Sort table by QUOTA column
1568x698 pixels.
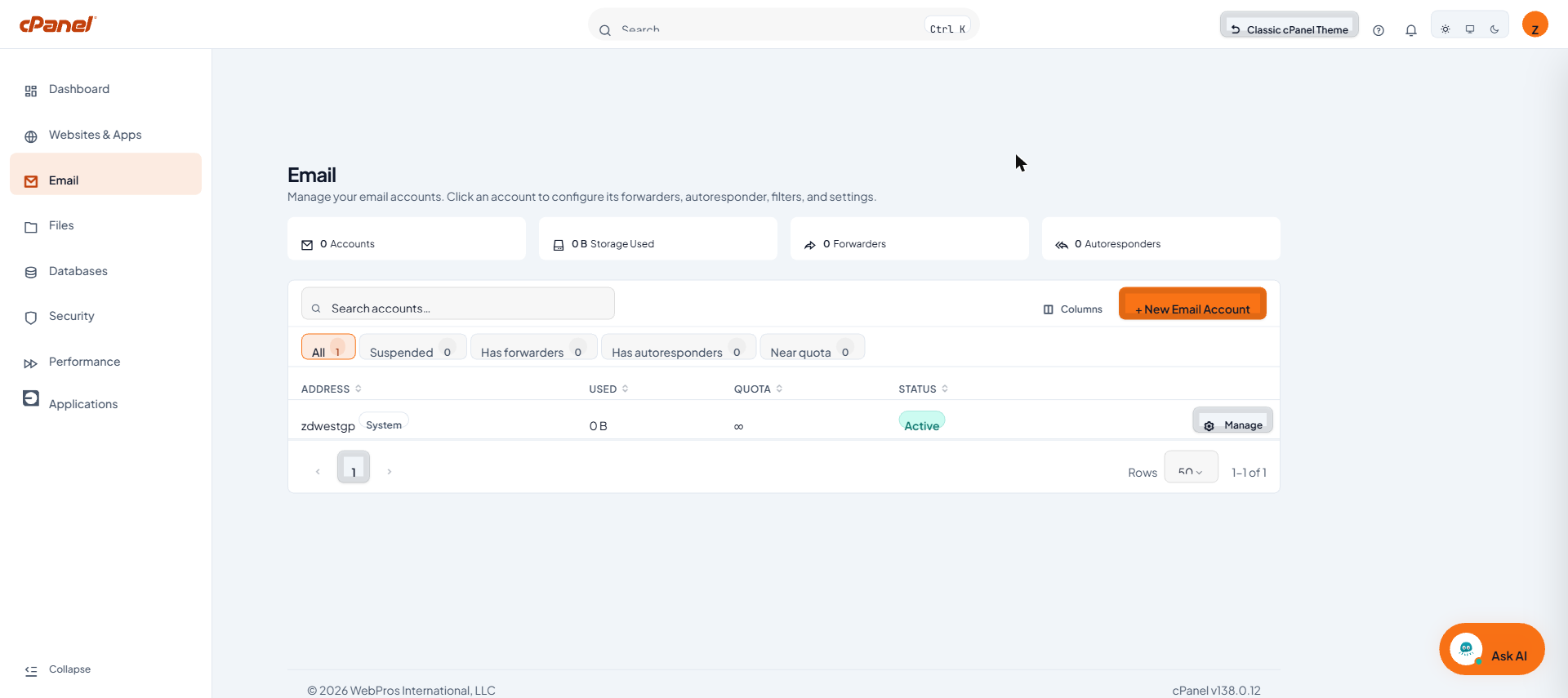pyautogui.click(x=759, y=389)
